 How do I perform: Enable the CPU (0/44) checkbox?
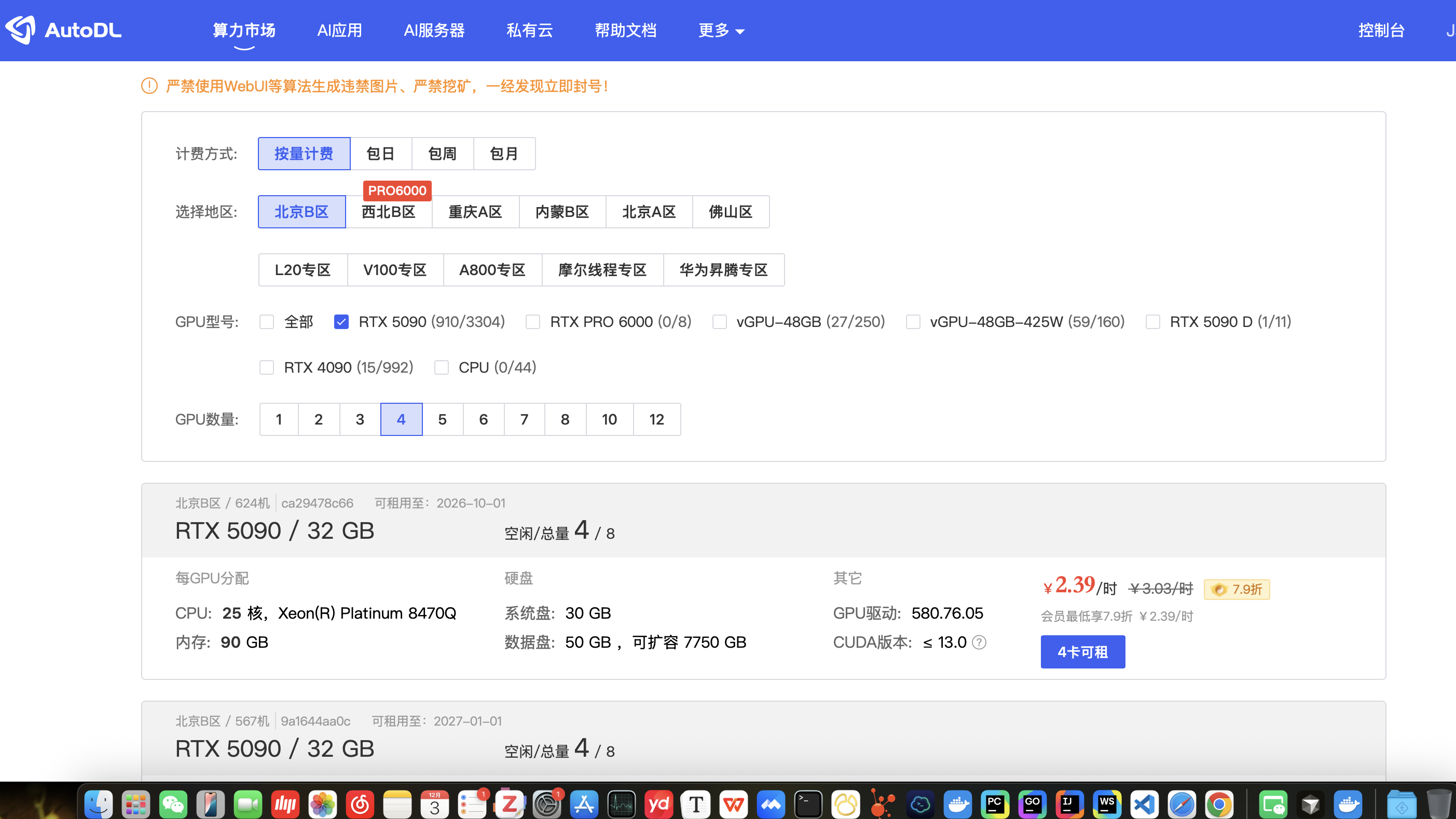pos(442,367)
